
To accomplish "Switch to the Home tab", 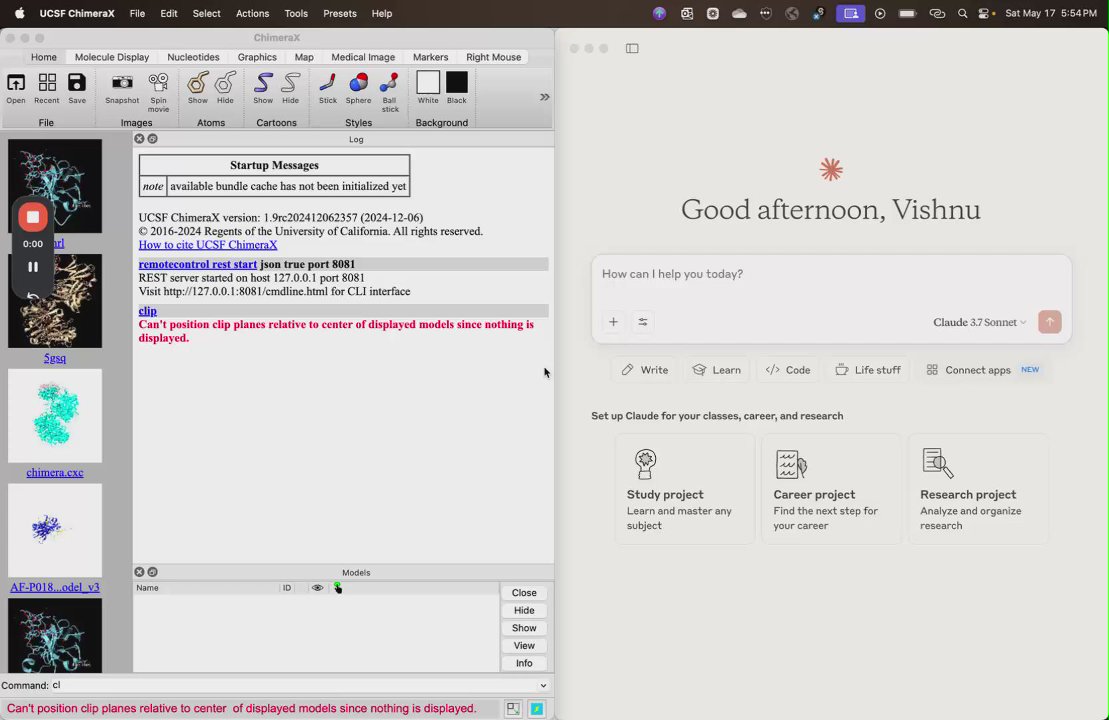I will tap(44, 57).
